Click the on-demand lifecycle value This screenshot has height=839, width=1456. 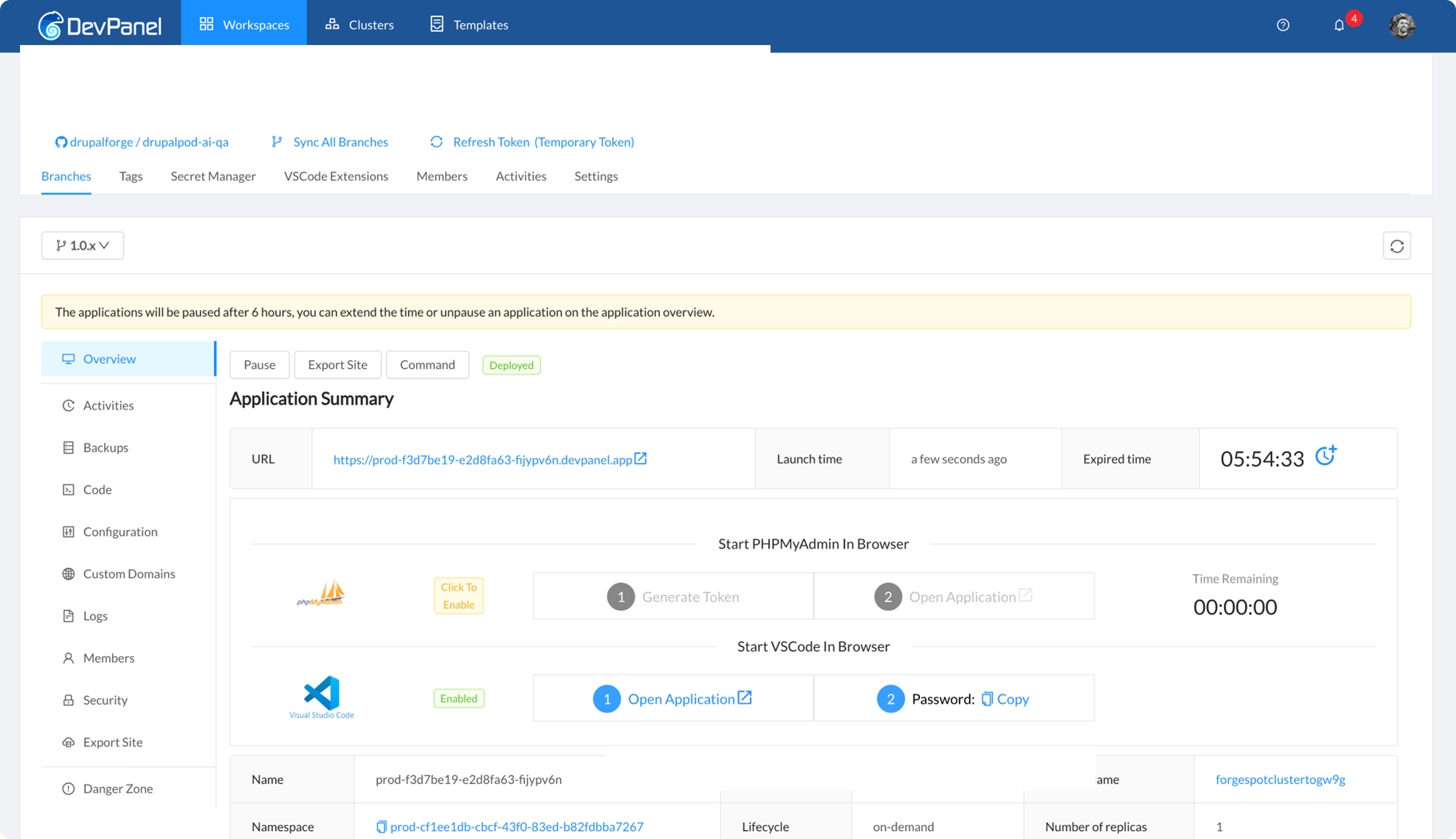pyautogui.click(x=903, y=827)
